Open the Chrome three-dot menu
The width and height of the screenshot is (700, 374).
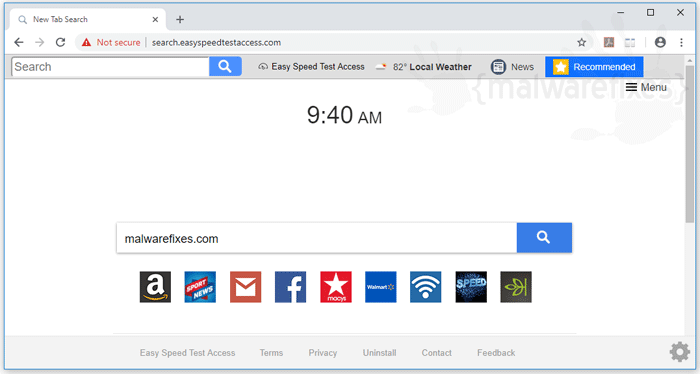681,42
